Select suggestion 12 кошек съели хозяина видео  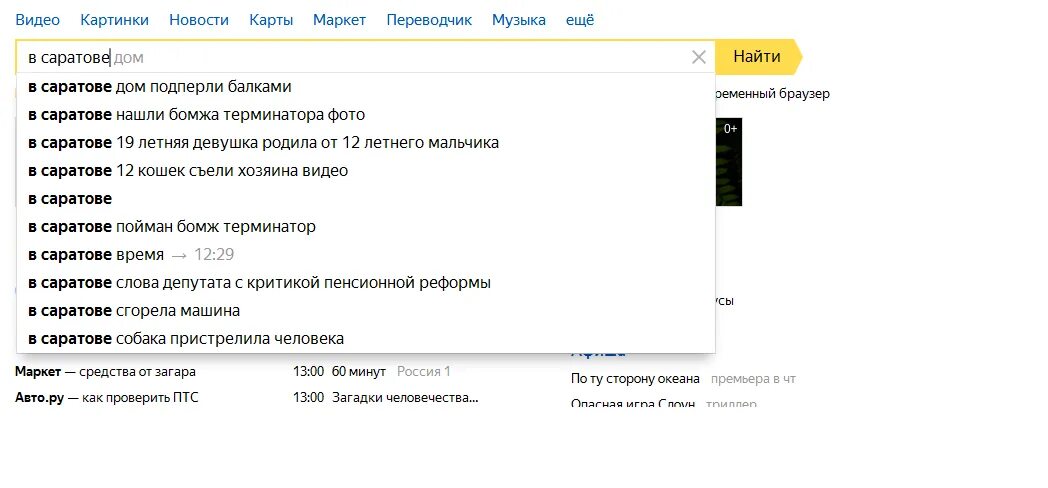coord(366,171)
